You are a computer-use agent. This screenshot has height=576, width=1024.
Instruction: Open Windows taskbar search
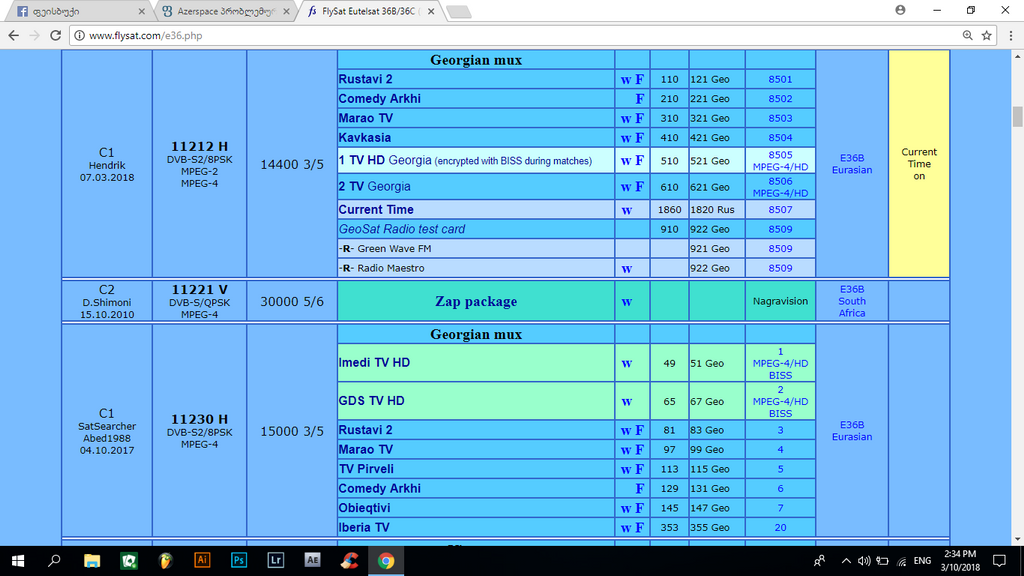(x=55, y=561)
